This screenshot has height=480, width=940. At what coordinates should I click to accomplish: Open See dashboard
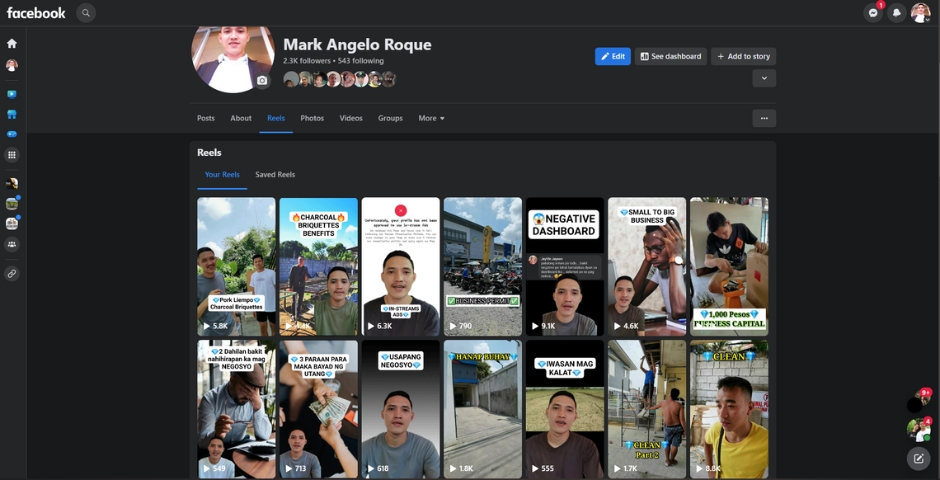tap(671, 56)
